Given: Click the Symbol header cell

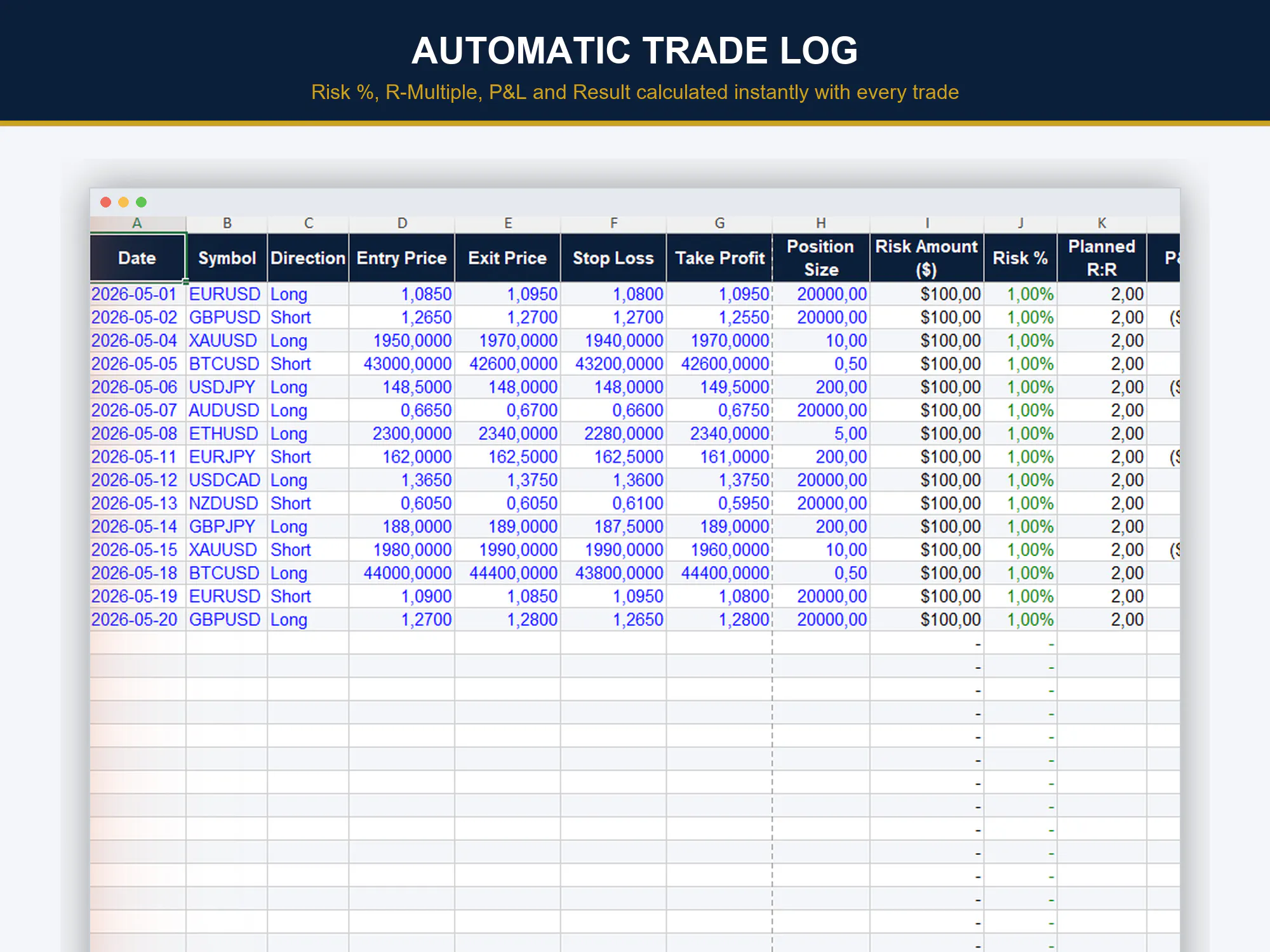Looking at the screenshot, I should [227, 258].
